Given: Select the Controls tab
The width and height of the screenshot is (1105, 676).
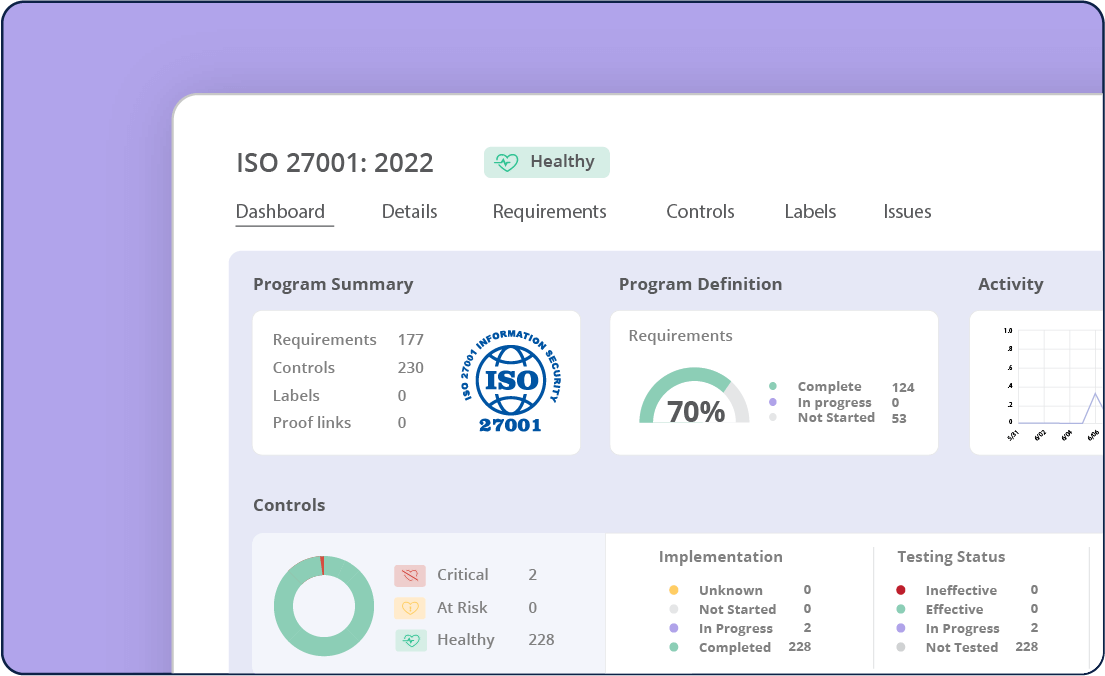Looking at the screenshot, I should point(700,211).
